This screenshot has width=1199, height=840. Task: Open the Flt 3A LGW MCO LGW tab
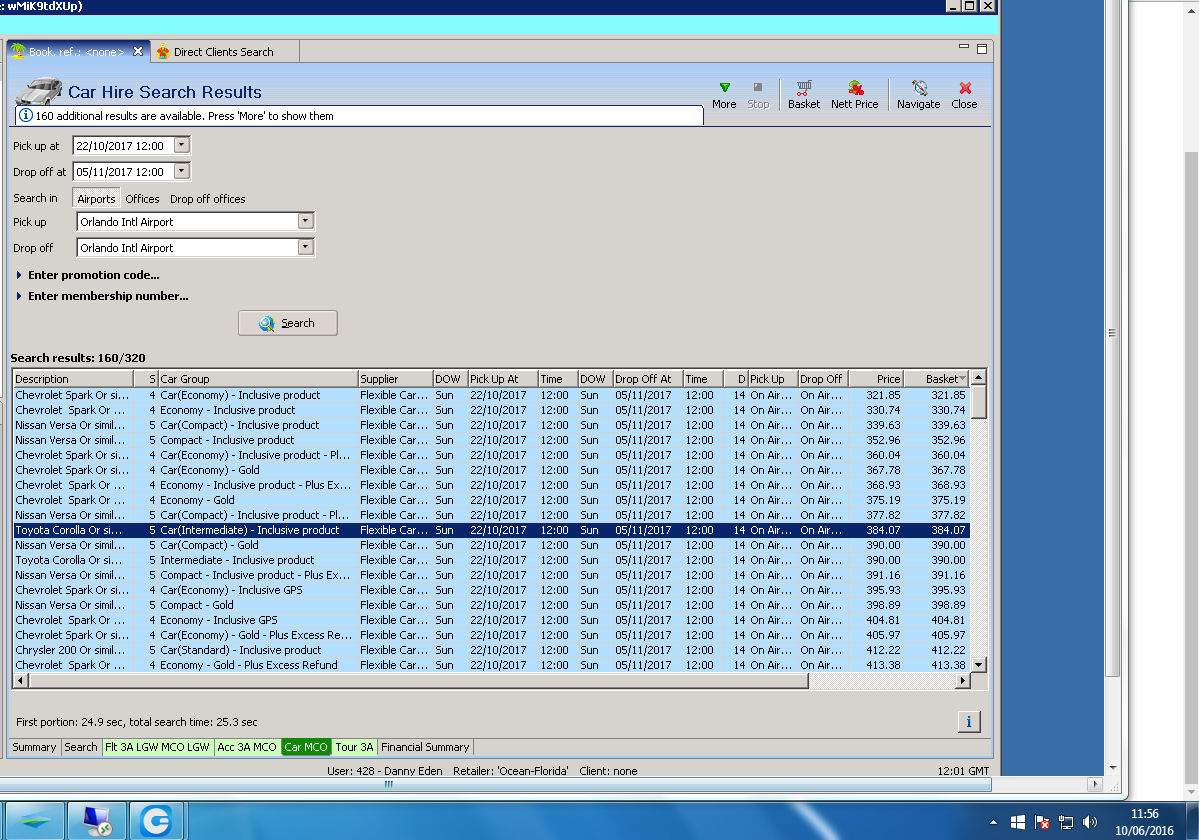(157, 747)
